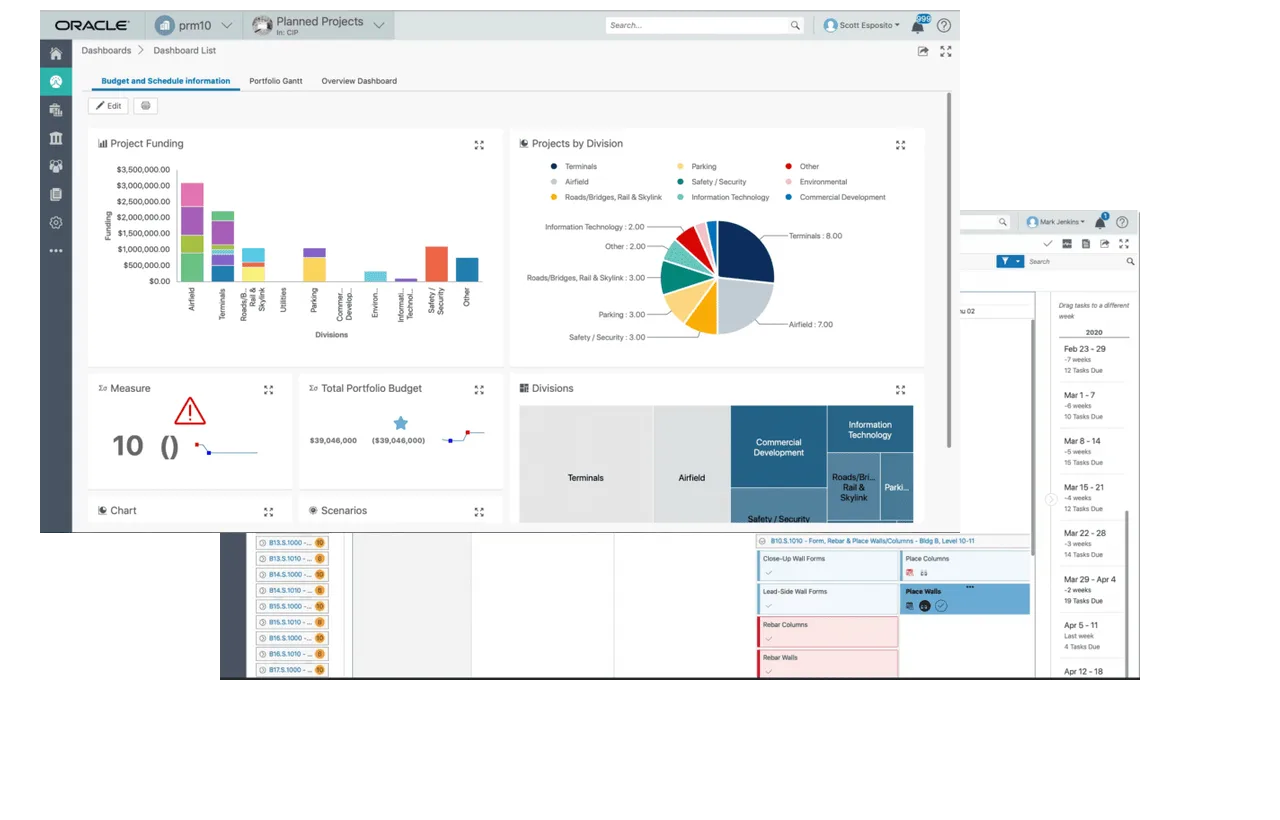Viewport: 1280px width, 820px height.
Task: Switch to the Portfolio Gantt tab
Action: 275,81
